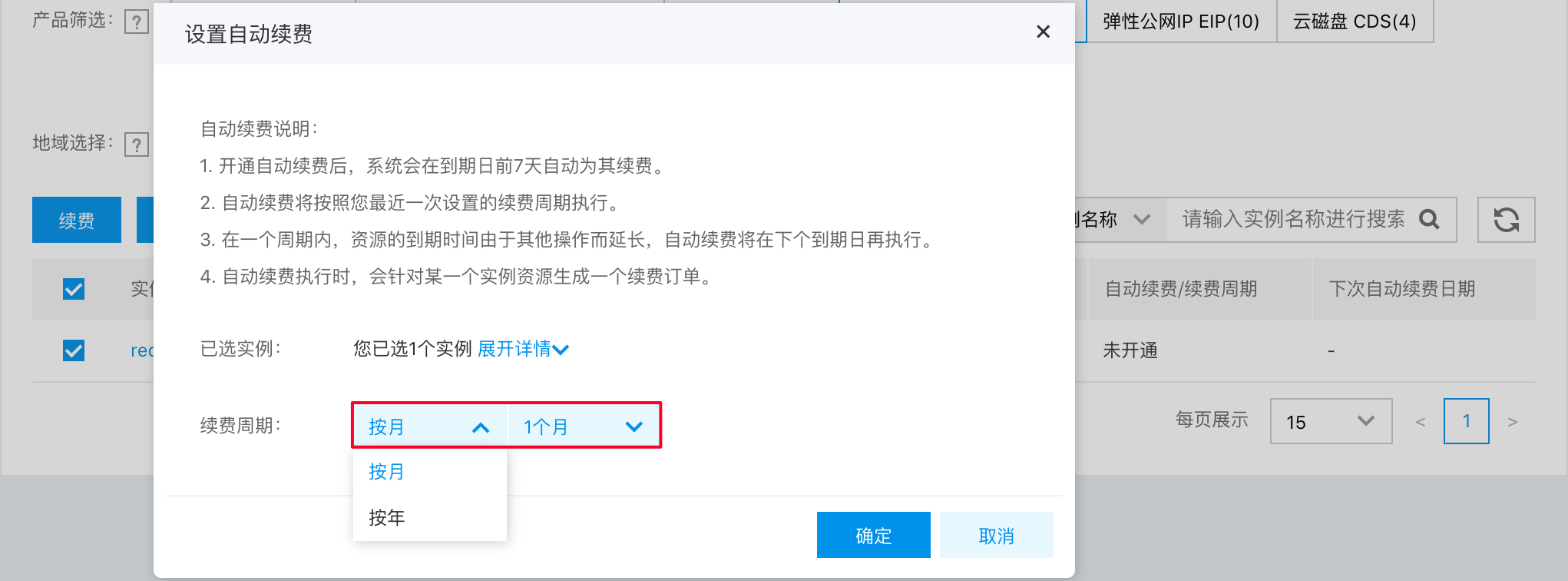Screen dimensions: 1568x581
Task: Click the refresh icon button
Action: pyautogui.click(x=1506, y=220)
